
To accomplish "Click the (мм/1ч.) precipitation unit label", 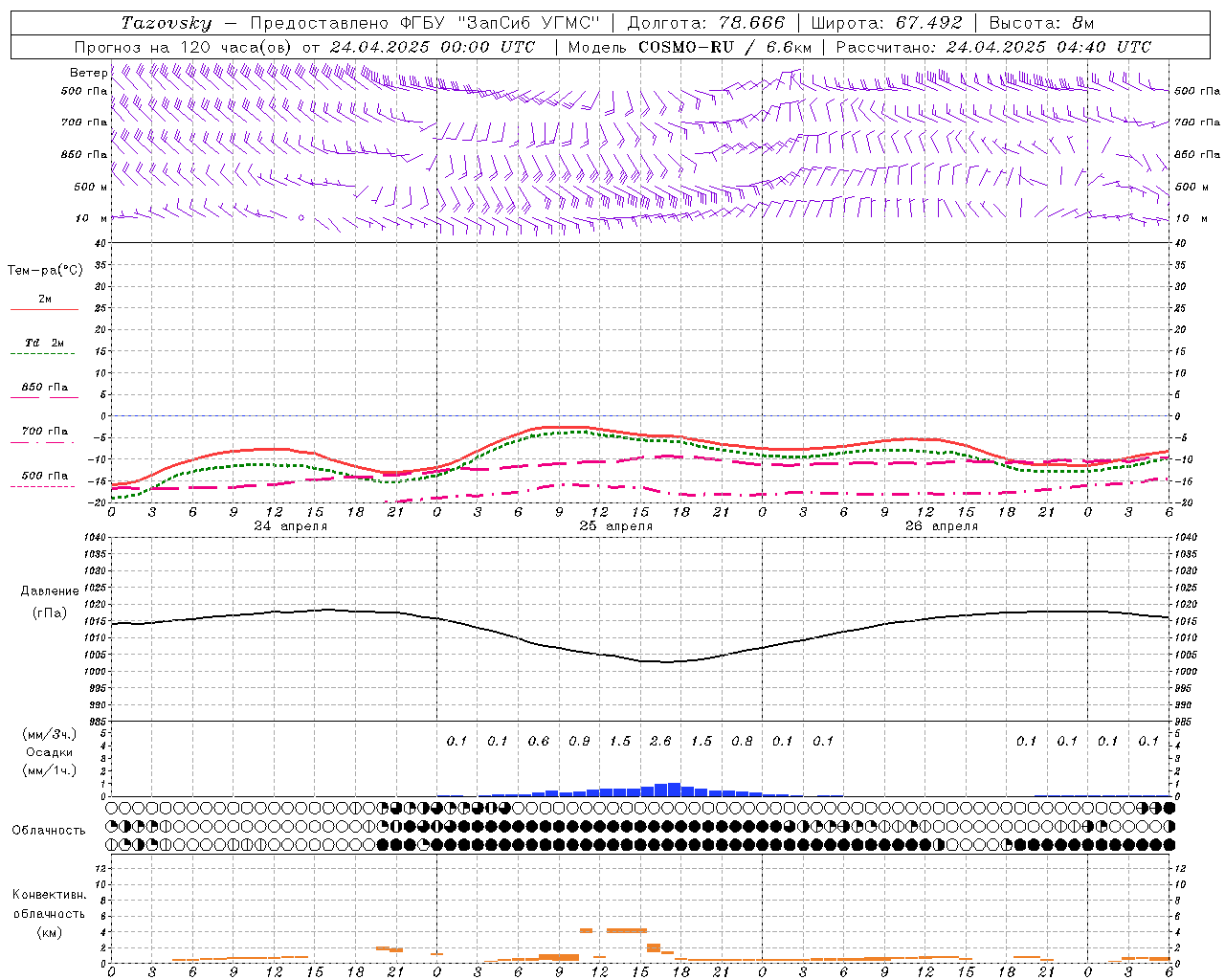I will click(x=50, y=770).
